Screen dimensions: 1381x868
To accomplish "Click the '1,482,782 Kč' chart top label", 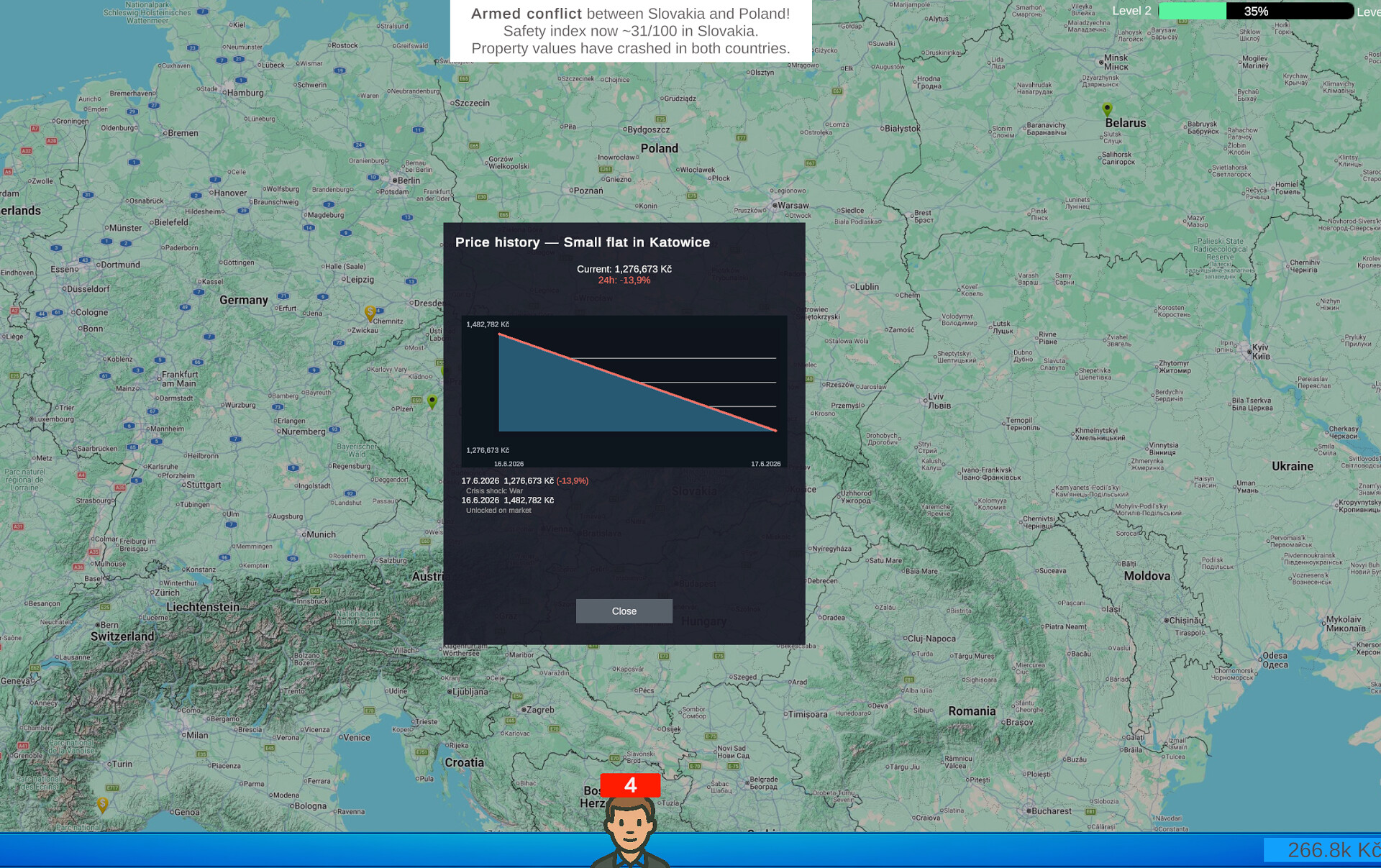I will coord(488,324).
